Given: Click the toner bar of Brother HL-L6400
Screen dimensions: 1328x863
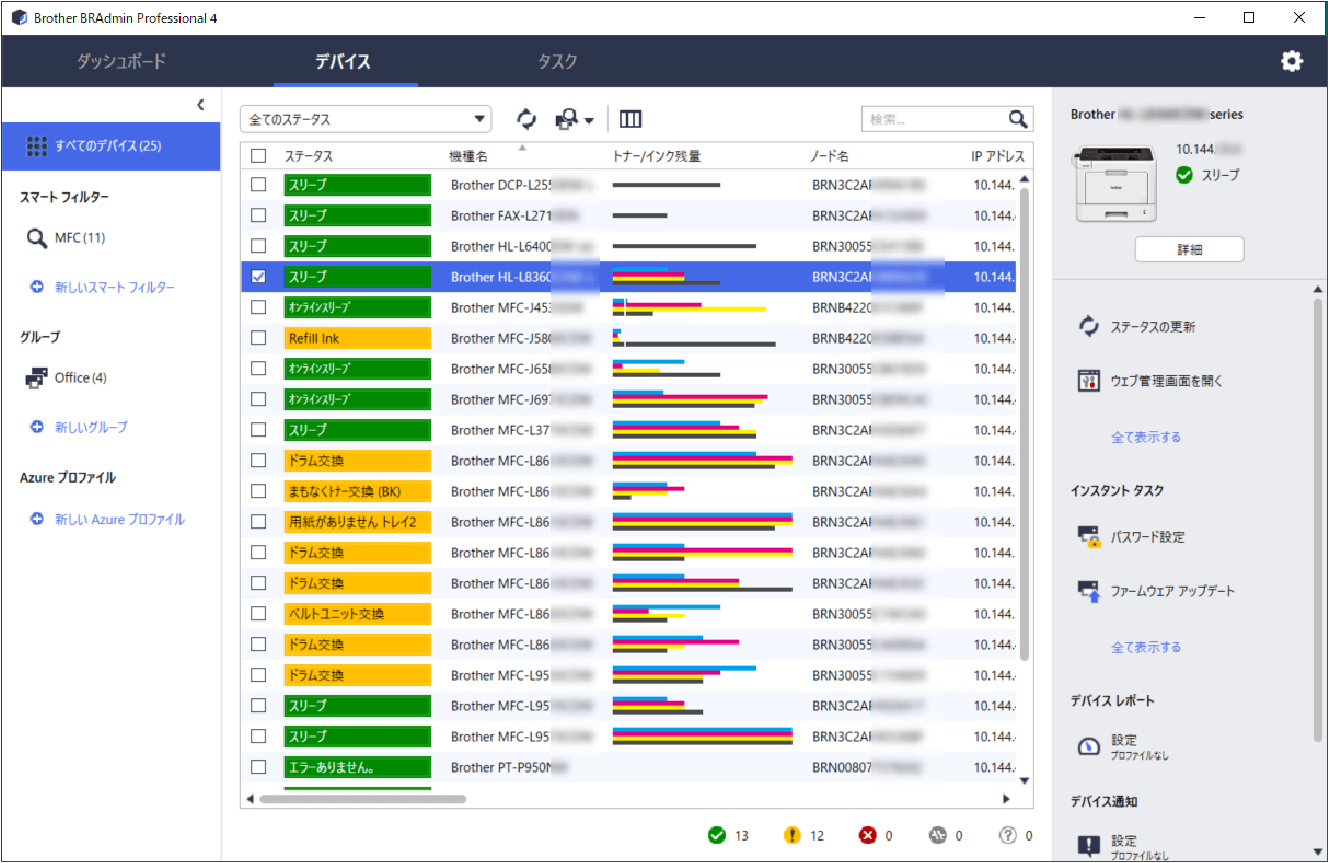Looking at the screenshot, I should 684,246.
